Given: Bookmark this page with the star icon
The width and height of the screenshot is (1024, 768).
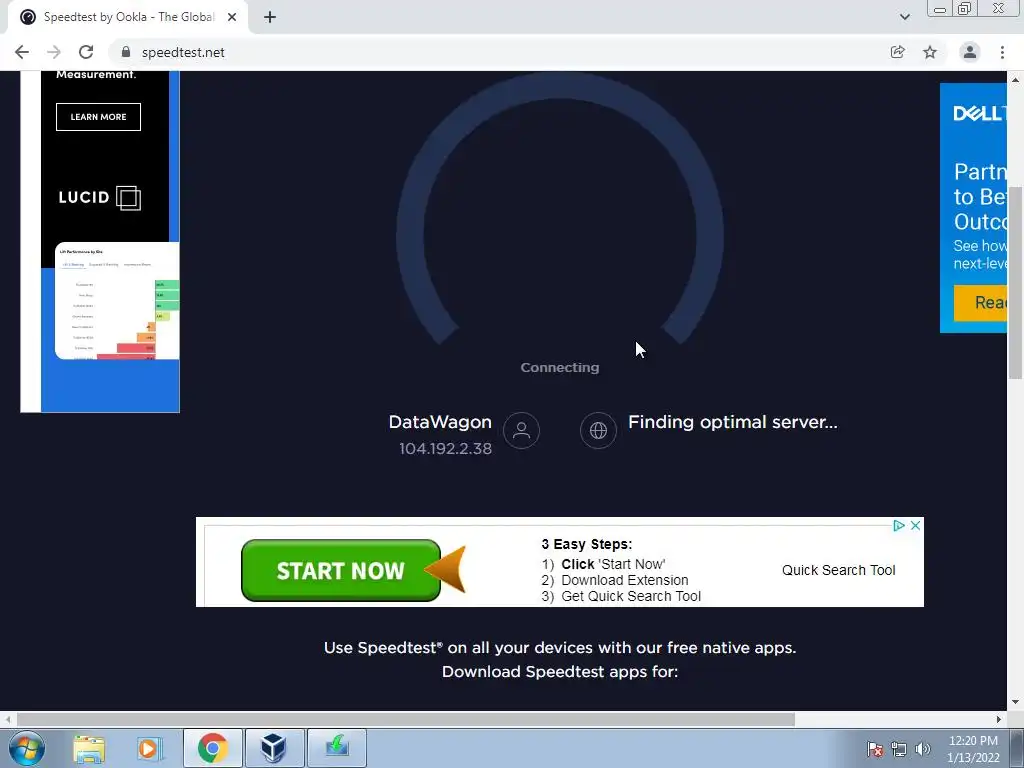Looking at the screenshot, I should tap(930, 52).
